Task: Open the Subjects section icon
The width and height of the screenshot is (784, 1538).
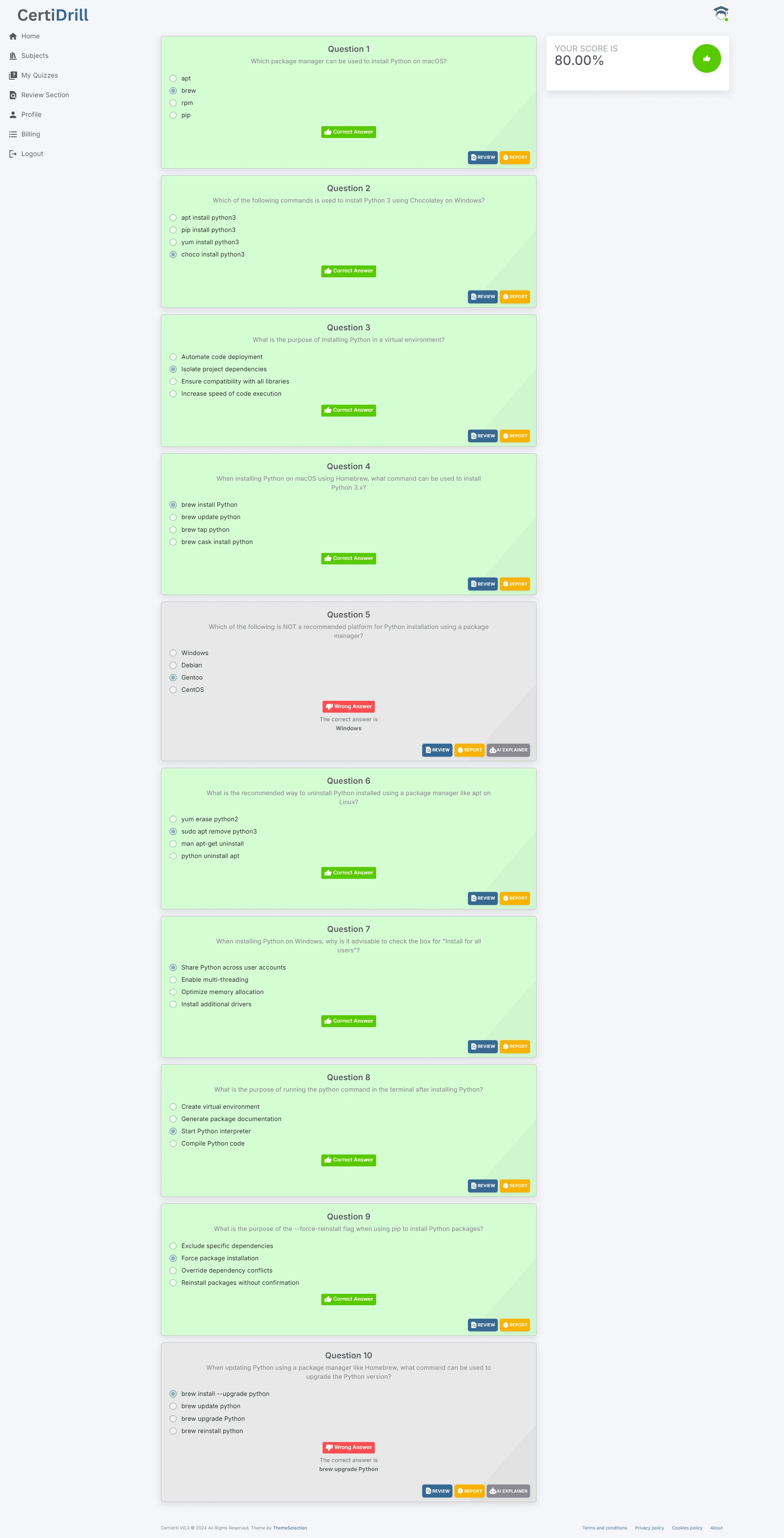Action: click(13, 55)
